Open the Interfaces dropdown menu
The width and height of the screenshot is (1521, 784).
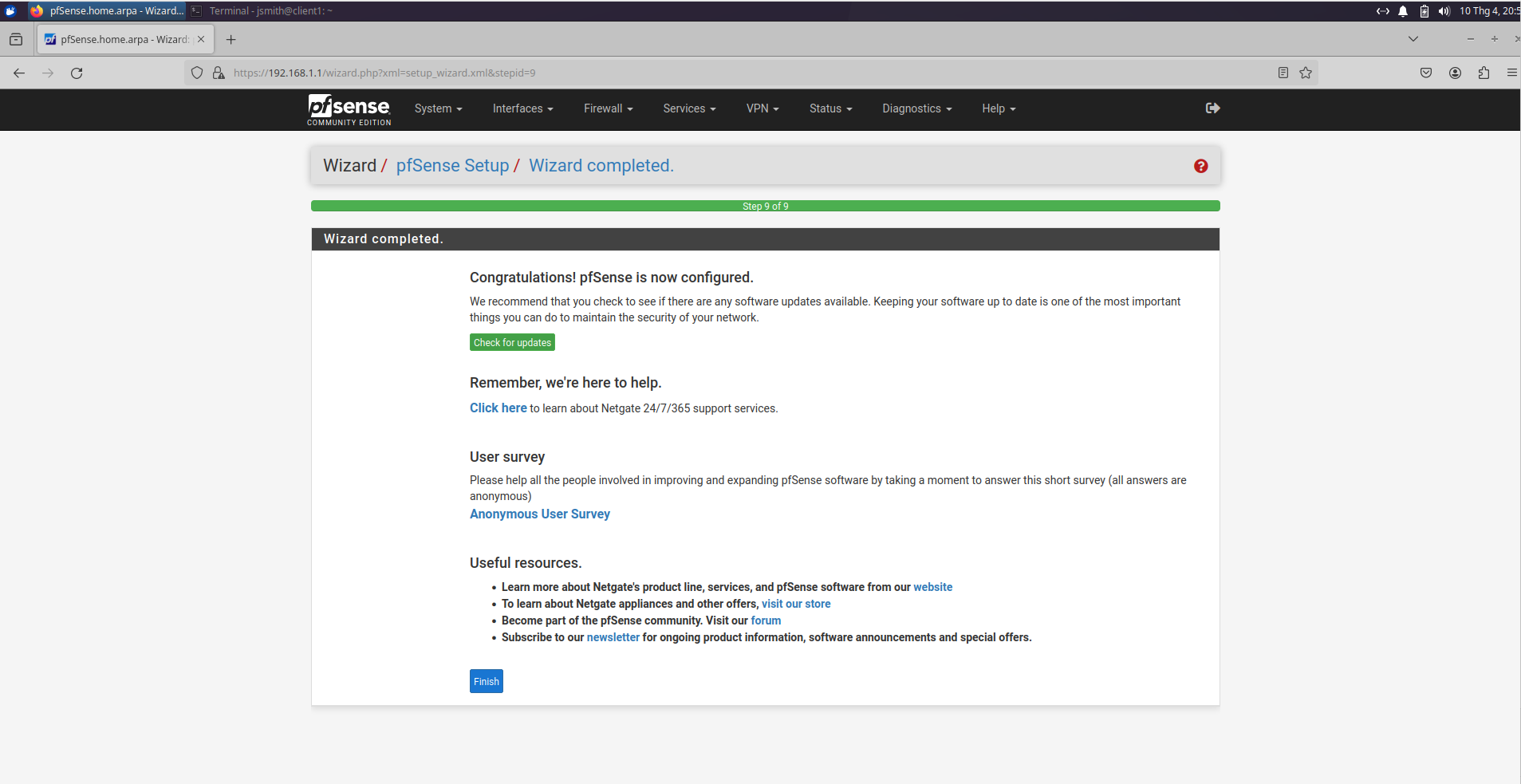point(522,108)
